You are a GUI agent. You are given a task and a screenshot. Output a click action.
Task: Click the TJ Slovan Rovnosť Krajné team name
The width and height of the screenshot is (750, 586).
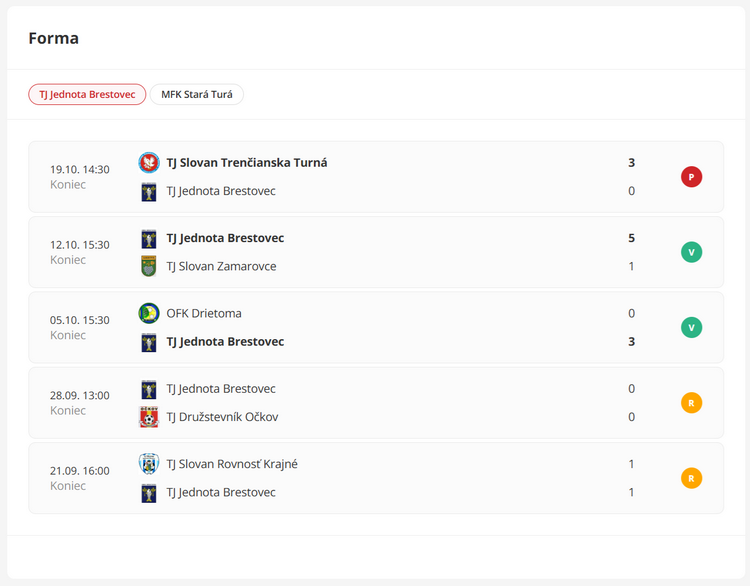(x=231, y=464)
